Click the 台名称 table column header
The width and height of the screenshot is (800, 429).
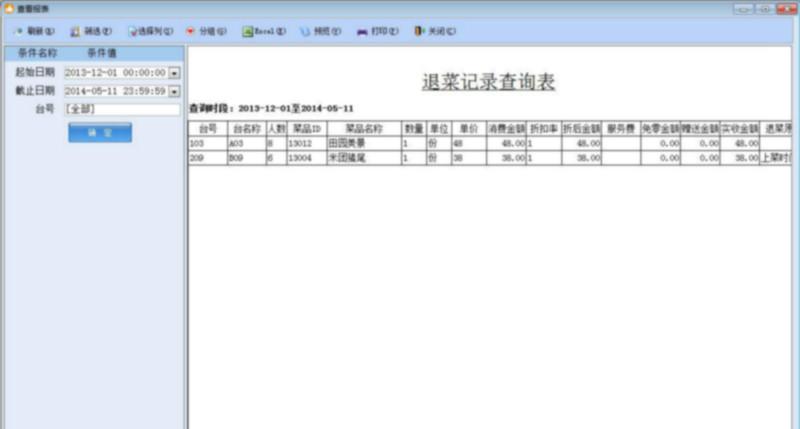pos(247,129)
